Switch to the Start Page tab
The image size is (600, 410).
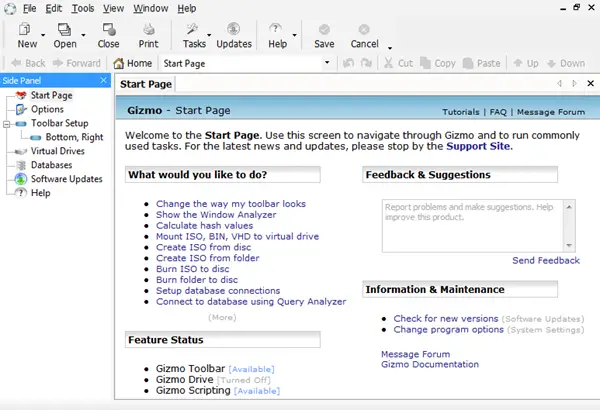pos(146,84)
